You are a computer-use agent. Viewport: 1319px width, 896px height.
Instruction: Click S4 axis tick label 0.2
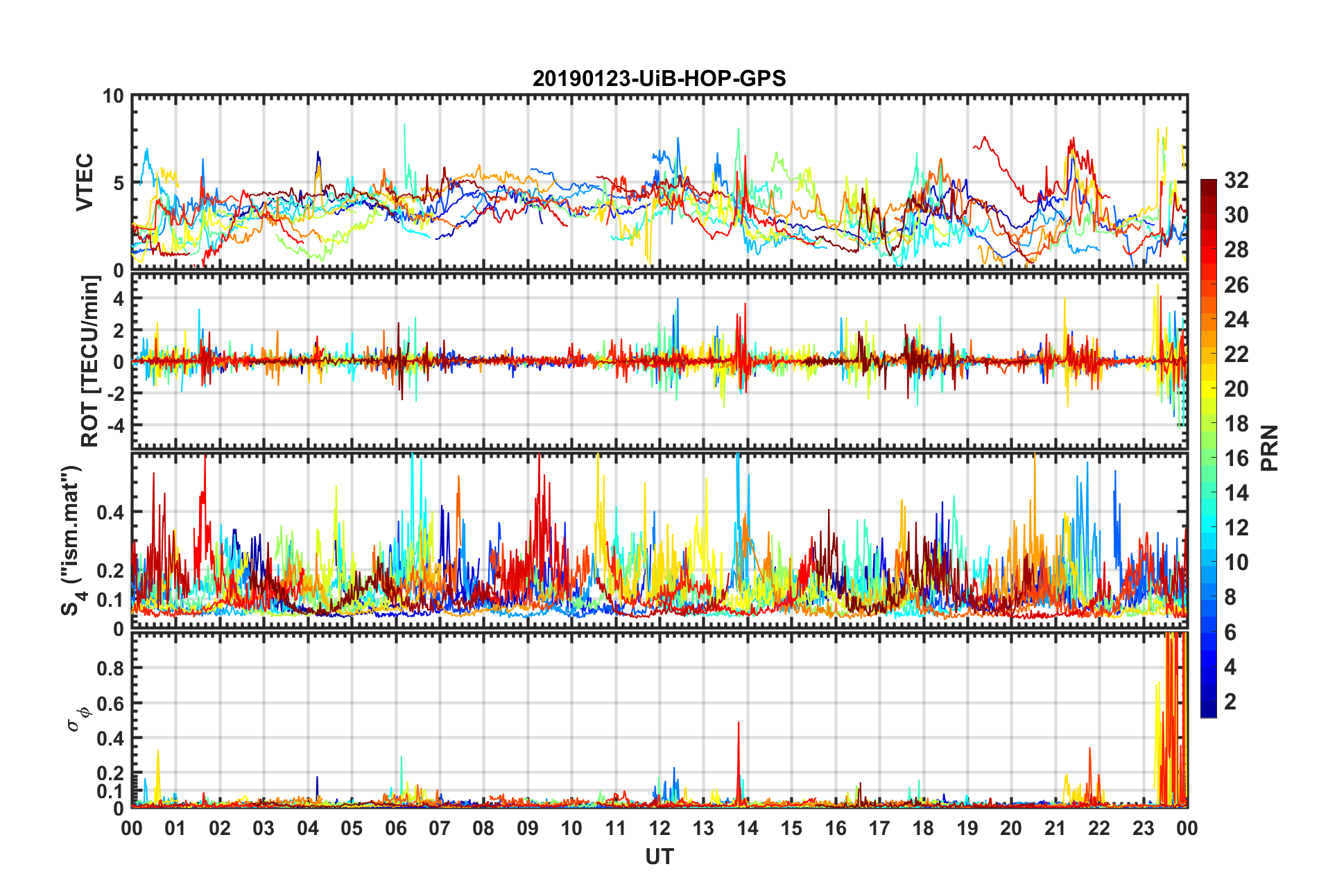pyautogui.click(x=110, y=571)
